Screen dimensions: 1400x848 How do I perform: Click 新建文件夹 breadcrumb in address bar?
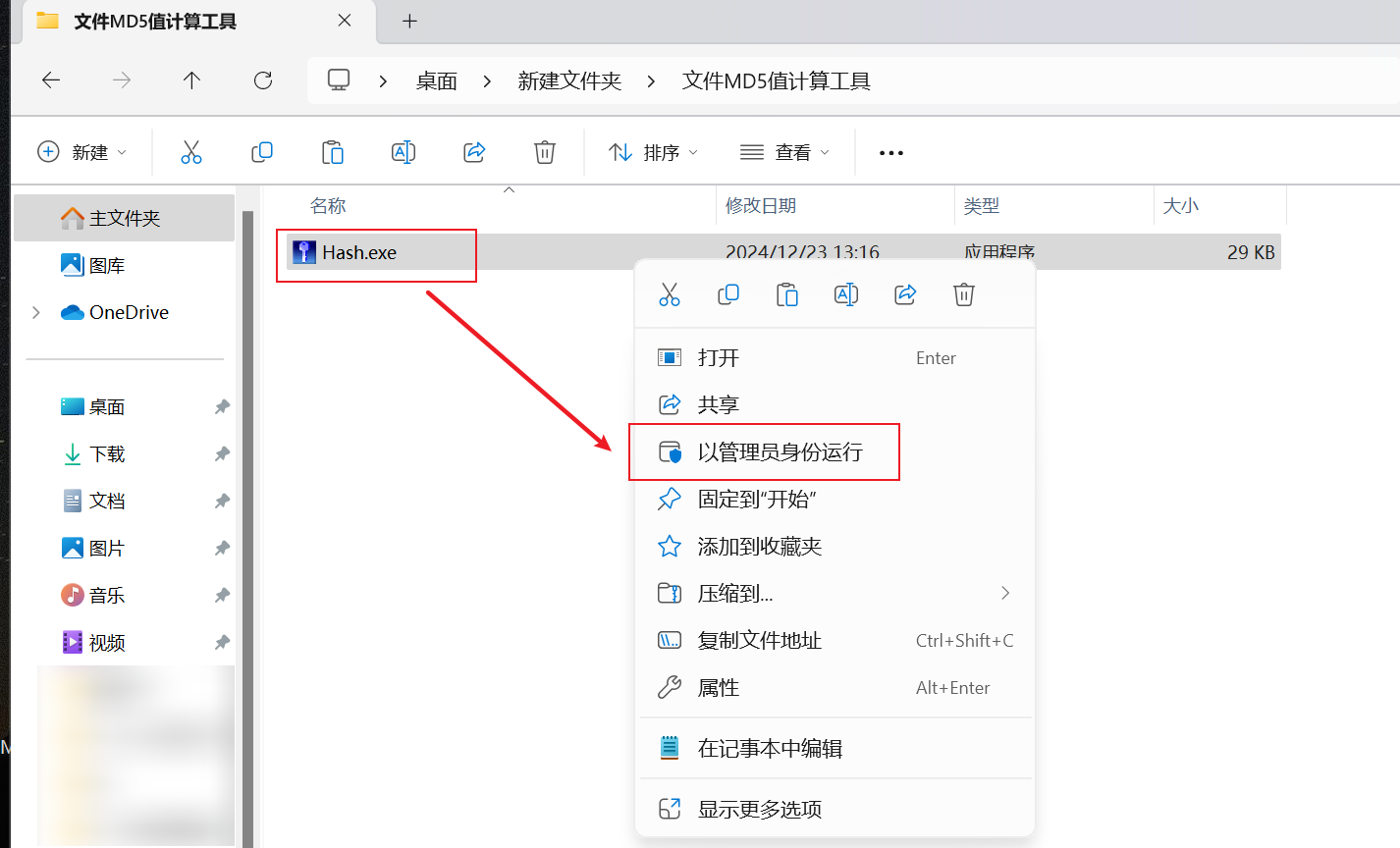point(570,81)
